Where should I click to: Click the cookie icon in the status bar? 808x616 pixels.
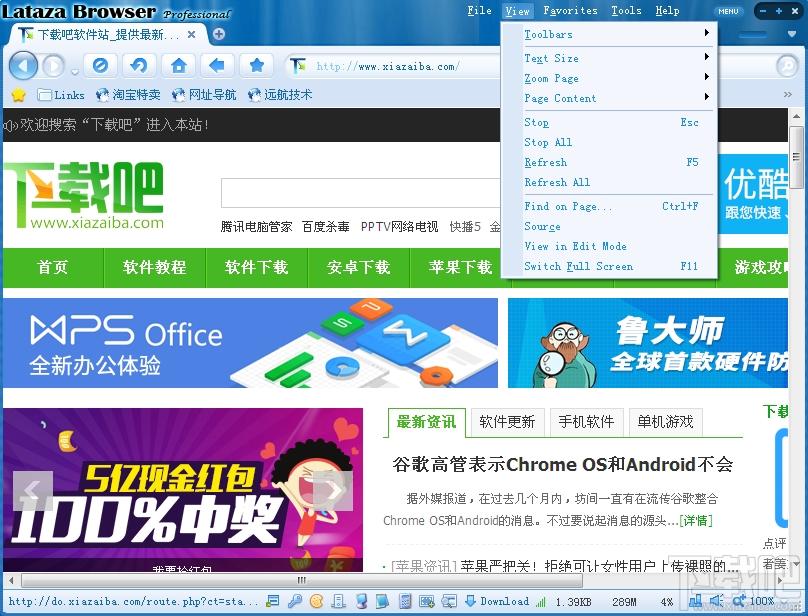click(316, 601)
